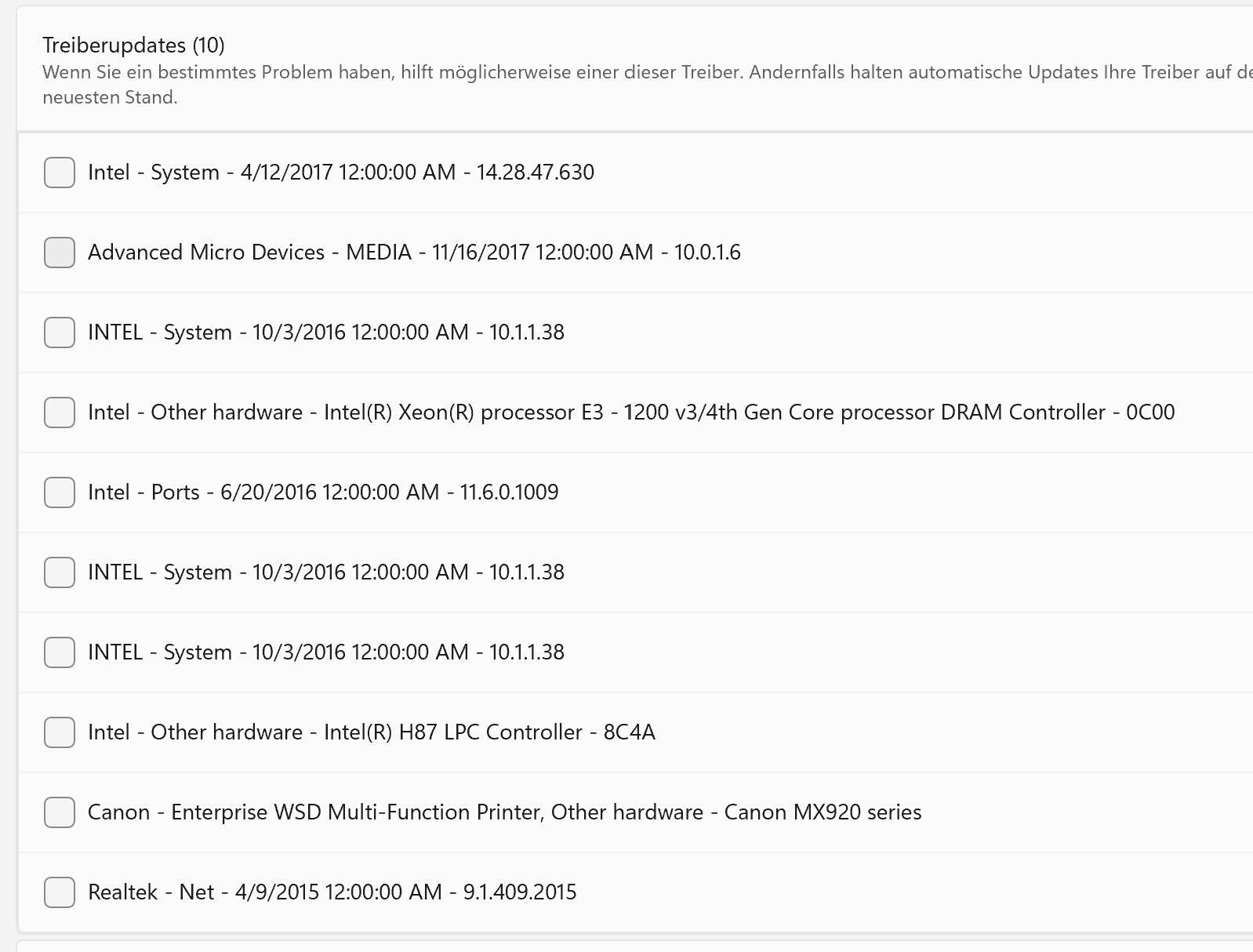Viewport: 1253px width, 952px height.
Task: Enable the Intel H87 LPC Controller update
Action: point(59,732)
